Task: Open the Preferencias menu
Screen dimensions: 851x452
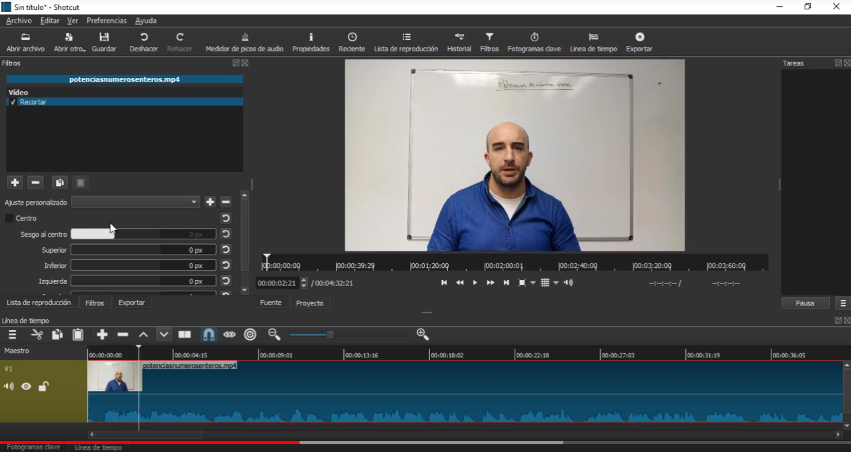Action: click(106, 20)
